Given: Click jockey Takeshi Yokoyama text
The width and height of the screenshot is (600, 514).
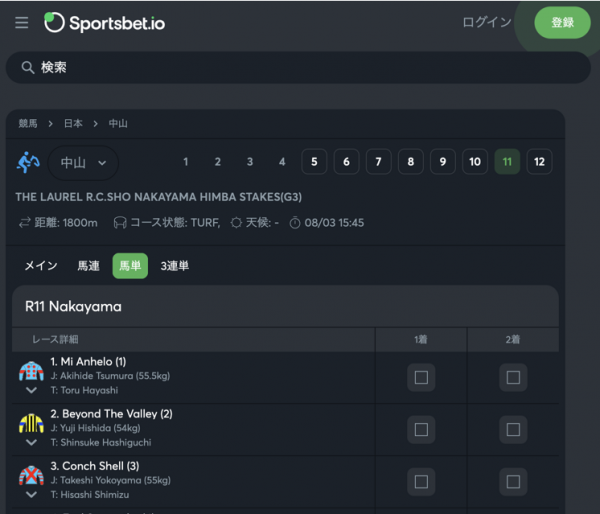Looking at the screenshot, I should pos(111,480).
